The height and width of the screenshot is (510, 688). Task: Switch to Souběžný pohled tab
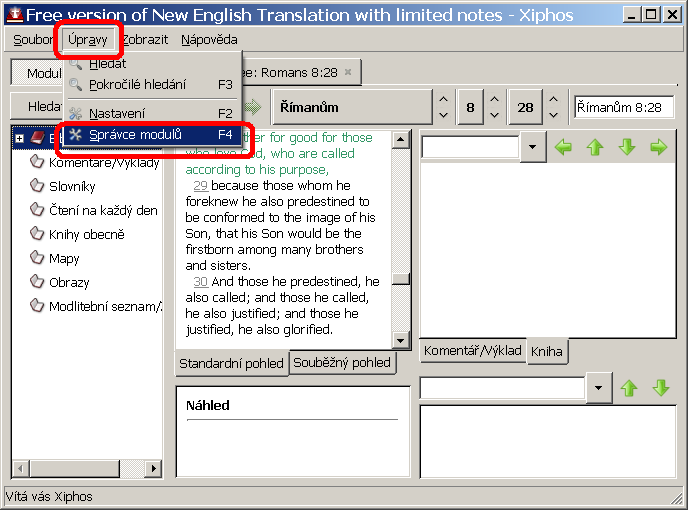point(342,362)
